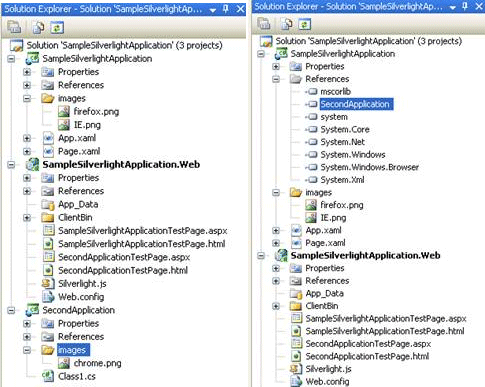Collapse SampleSilverlightApplication.Web project in left panel
This screenshot has width=485, height=387.
(11, 164)
